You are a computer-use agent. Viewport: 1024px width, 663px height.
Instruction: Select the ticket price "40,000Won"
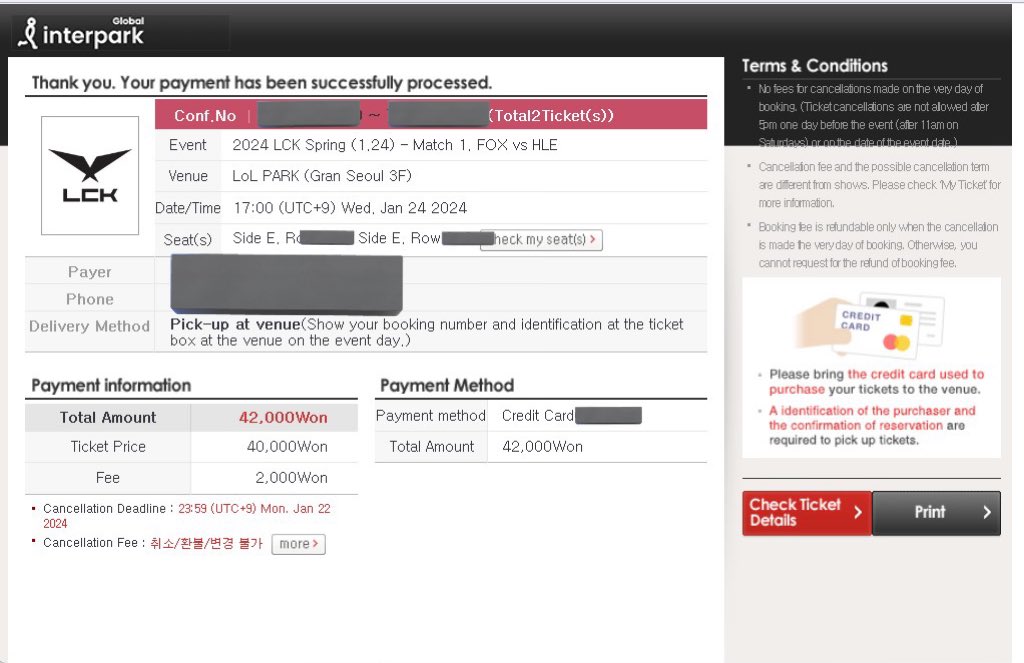click(x=287, y=447)
